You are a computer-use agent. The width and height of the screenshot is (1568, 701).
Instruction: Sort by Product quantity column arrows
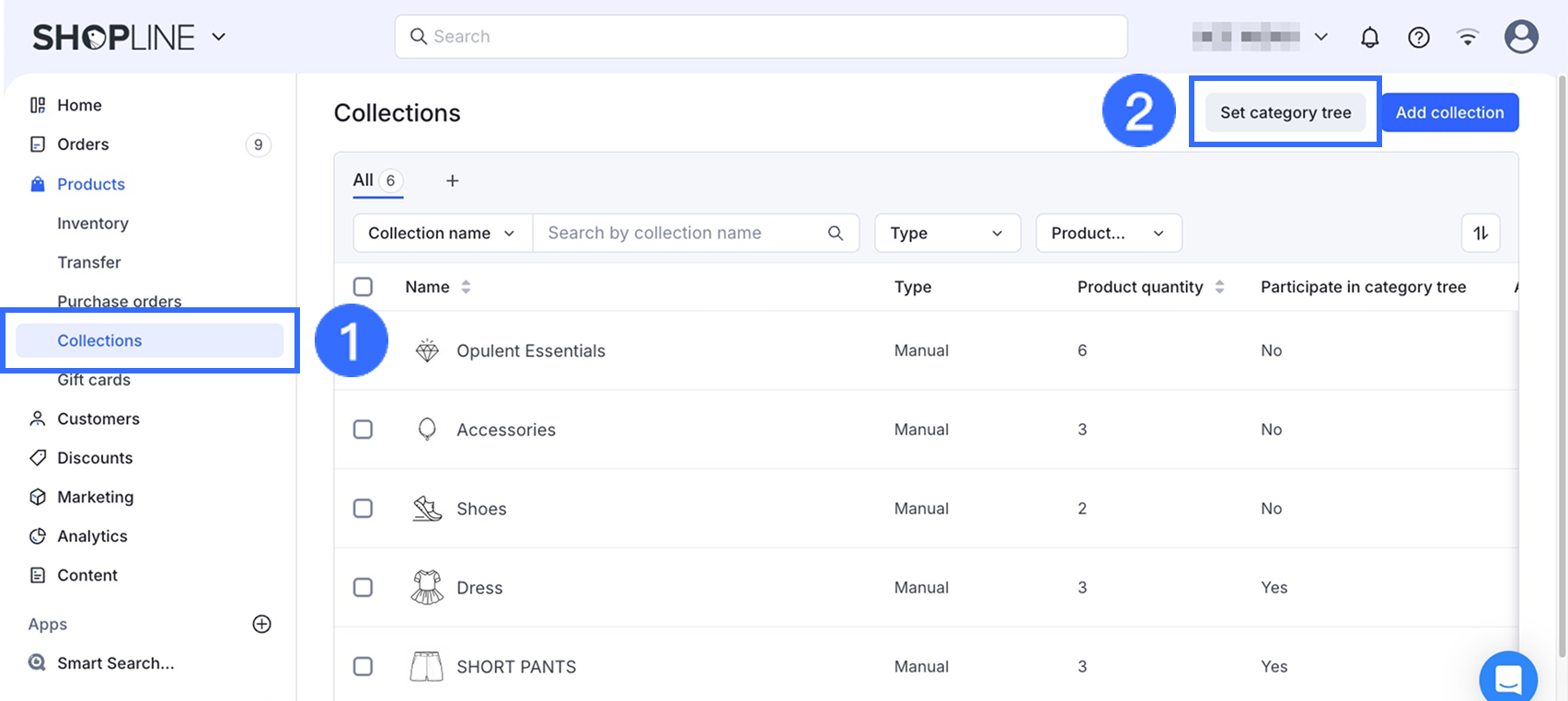pos(1219,287)
